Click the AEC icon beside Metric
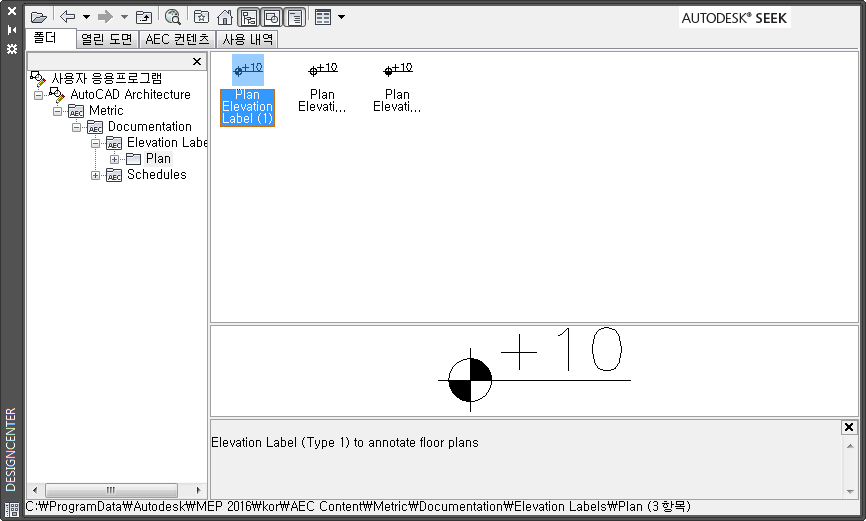Image resolution: width=866 pixels, height=521 pixels. pos(76,111)
